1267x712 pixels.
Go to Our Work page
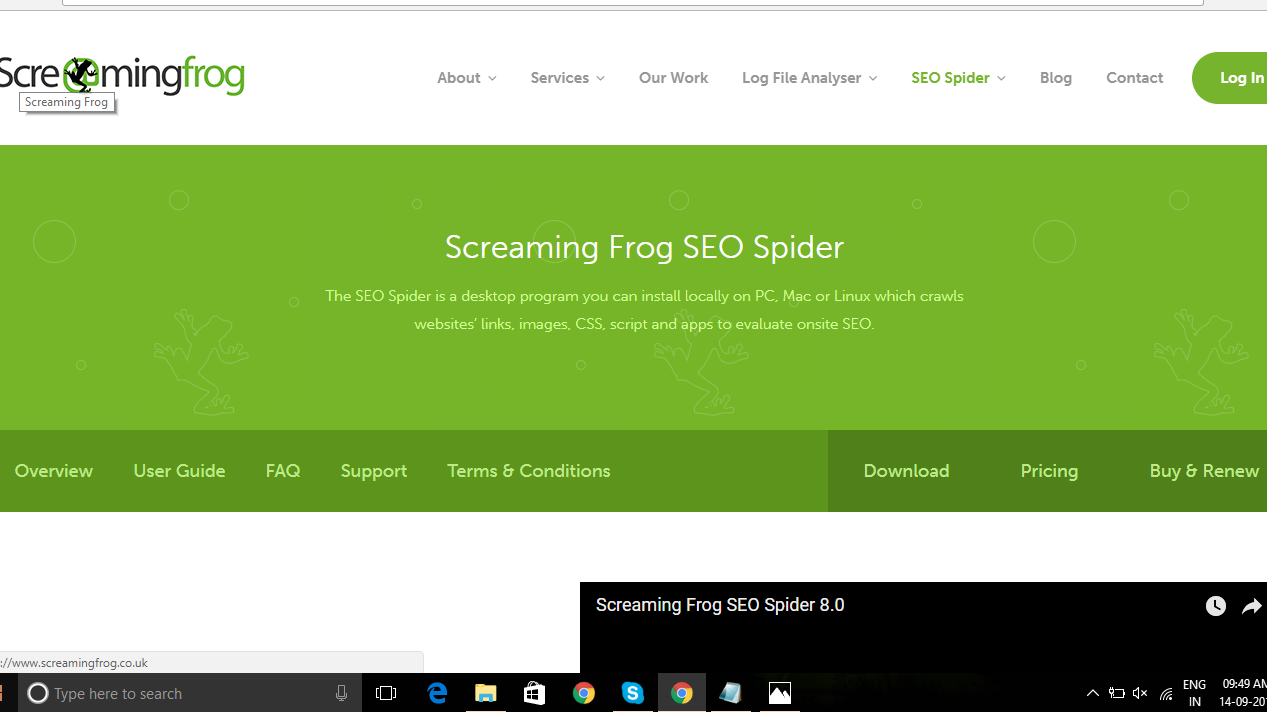[673, 78]
